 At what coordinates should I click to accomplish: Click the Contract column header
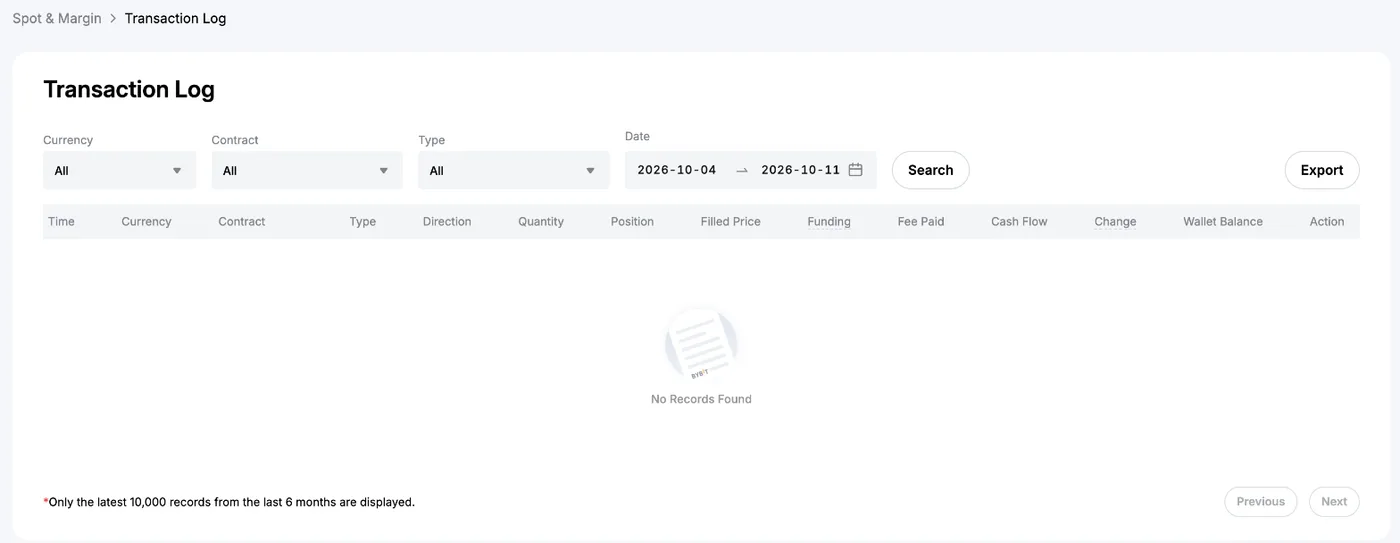tap(242, 222)
